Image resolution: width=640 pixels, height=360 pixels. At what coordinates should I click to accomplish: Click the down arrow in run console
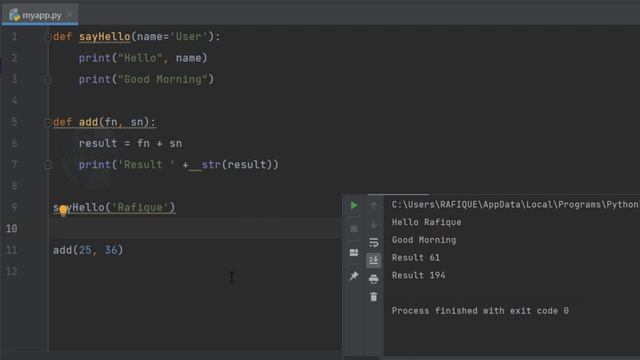click(x=373, y=224)
